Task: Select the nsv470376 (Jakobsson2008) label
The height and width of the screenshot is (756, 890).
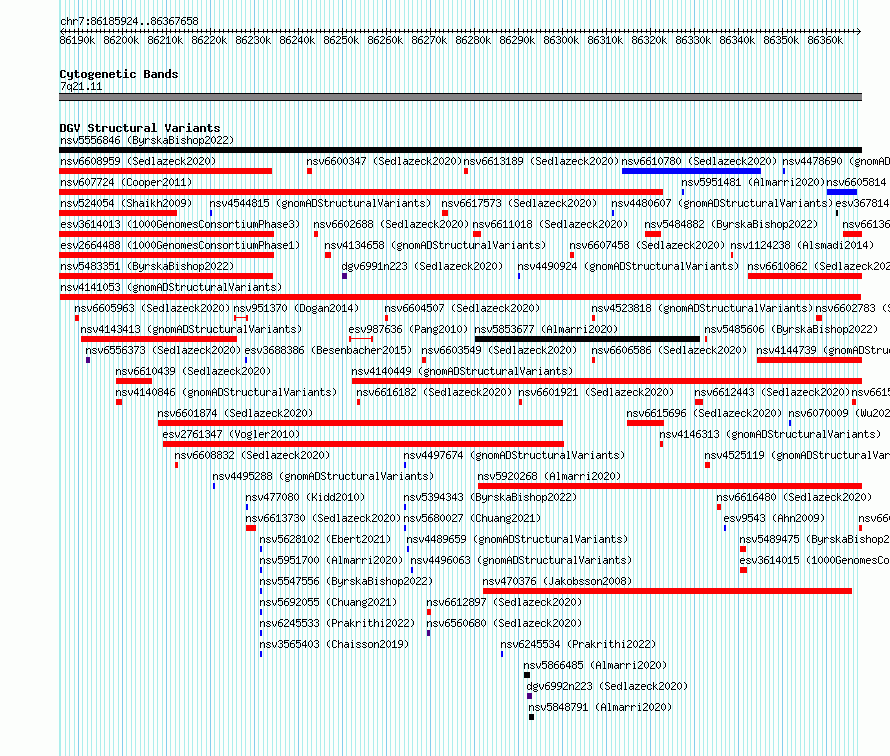Action: click(x=557, y=581)
